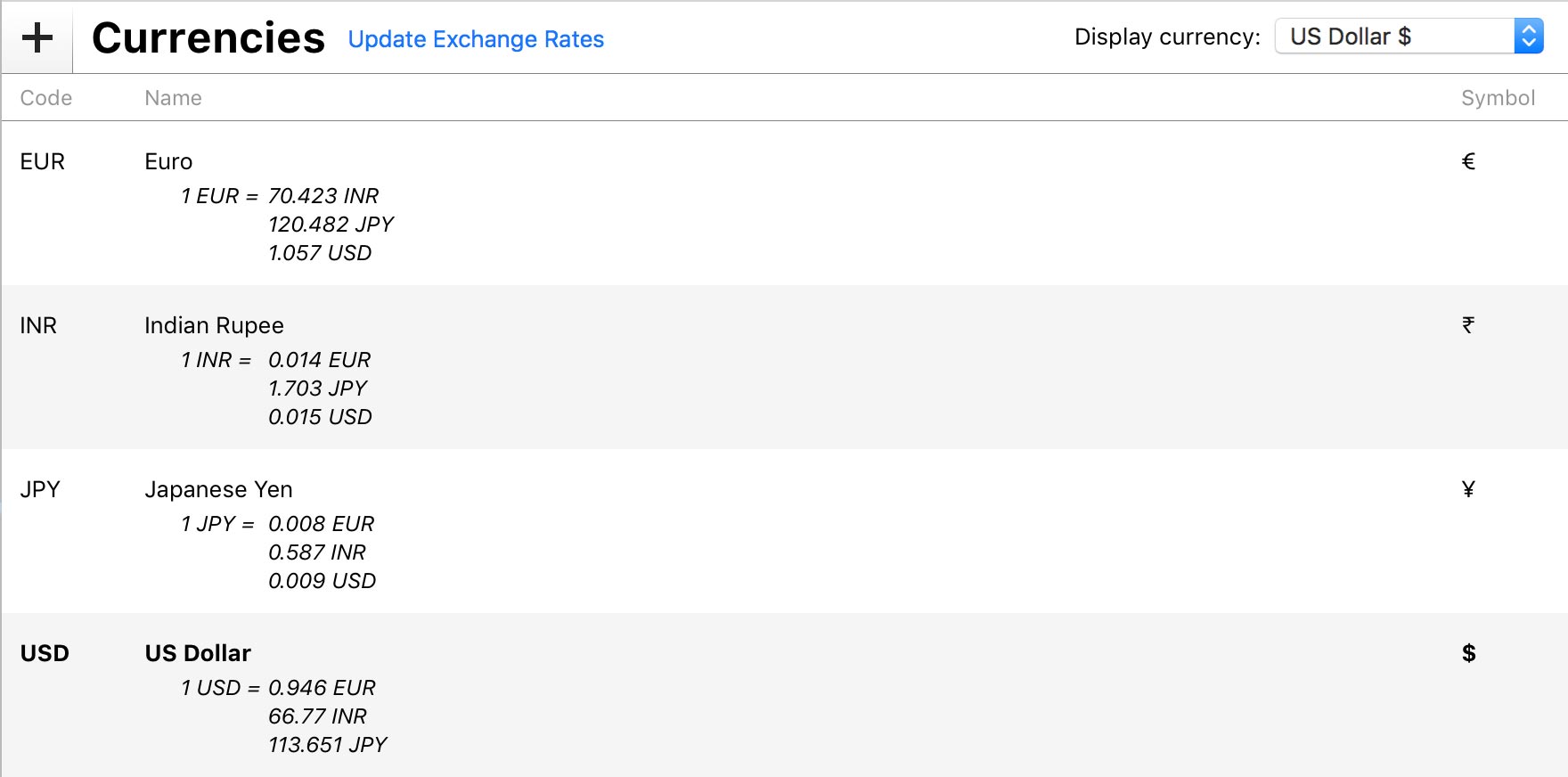Image resolution: width=1568 pixels, height=777 pixels.
Task: Click the Indian Rupee name
Action: (214, 325)
